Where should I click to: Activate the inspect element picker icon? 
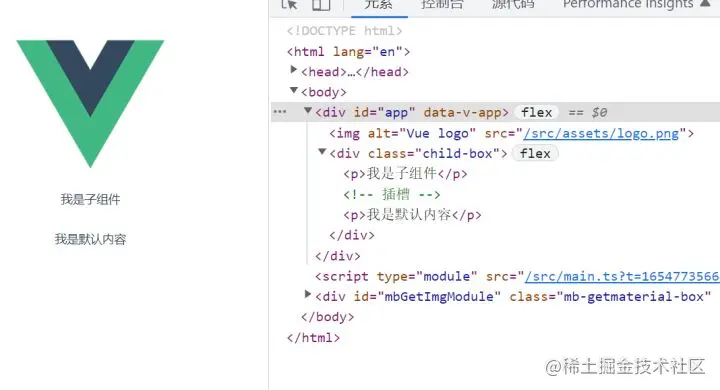290,5
